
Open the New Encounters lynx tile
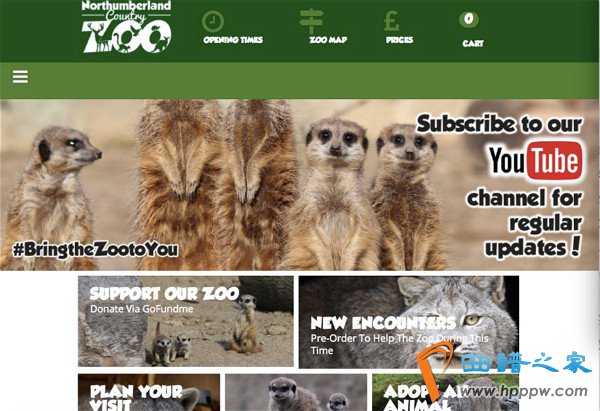[409, 322]
